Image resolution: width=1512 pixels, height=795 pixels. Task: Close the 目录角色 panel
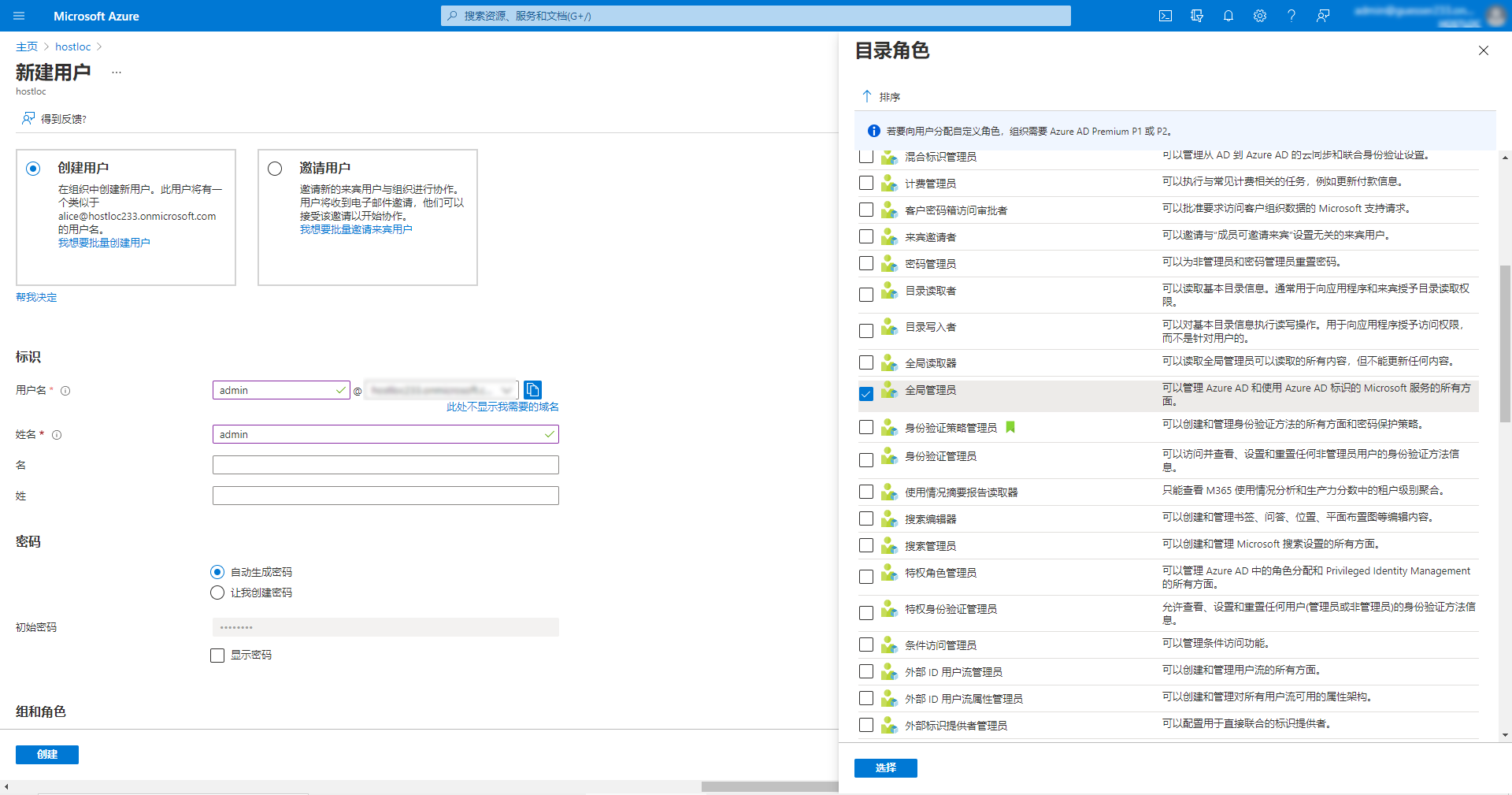tap(1484, 50)
